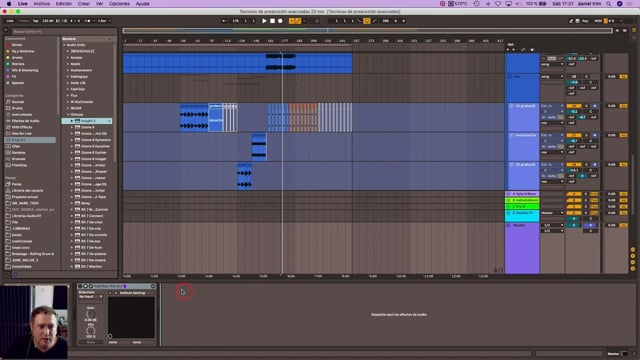Toggle the yellow Automation Arm button

(298, 21)
